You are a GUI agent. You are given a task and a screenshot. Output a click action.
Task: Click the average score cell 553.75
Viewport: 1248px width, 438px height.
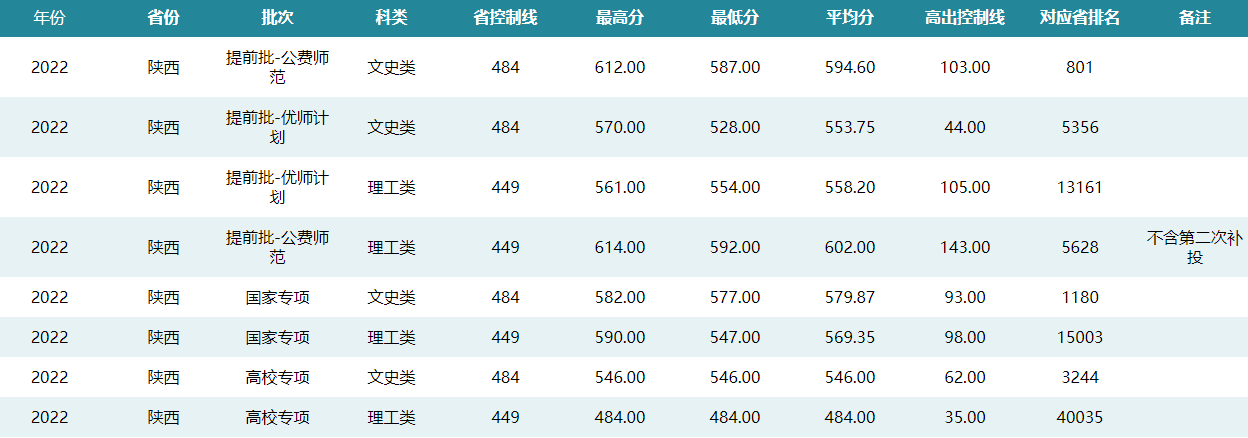(x=850, y=127)
